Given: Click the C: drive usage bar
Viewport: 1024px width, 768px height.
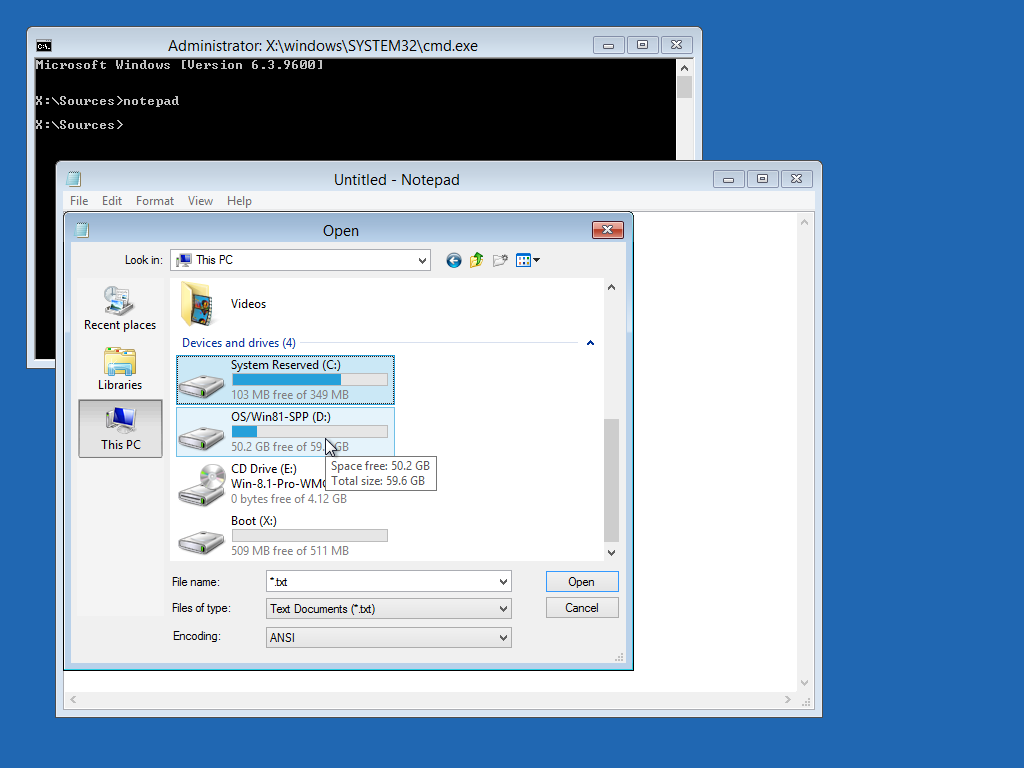Looking at the screenshot, I should (310, 380).
